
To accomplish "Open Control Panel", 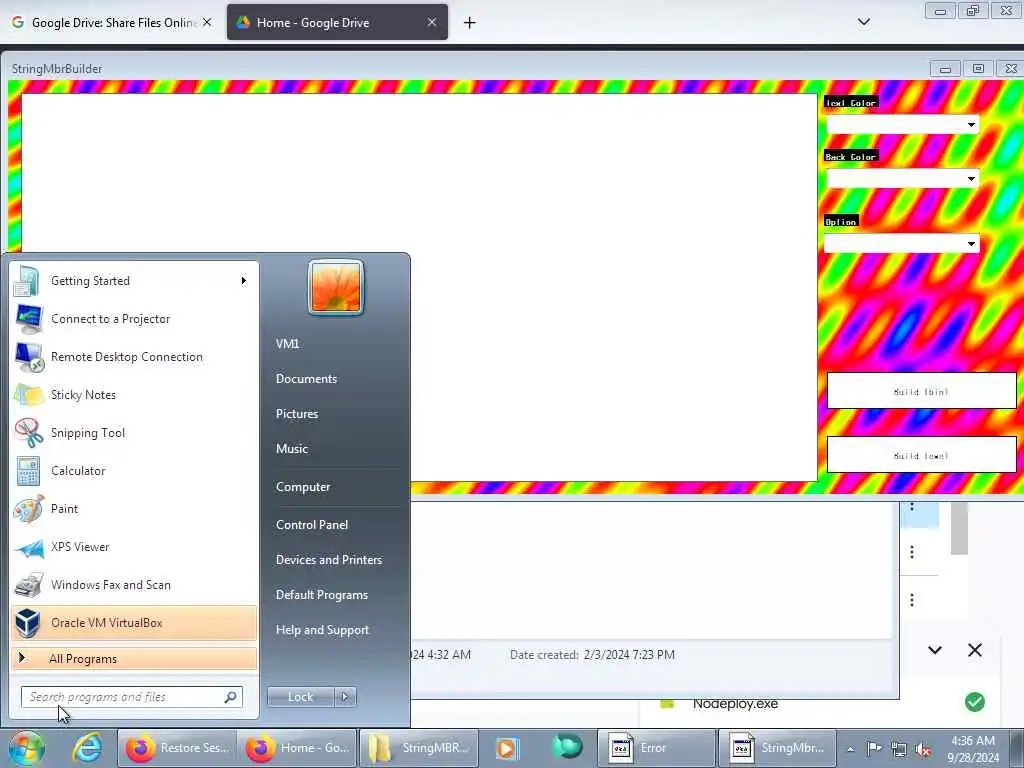I will [312, 525].
